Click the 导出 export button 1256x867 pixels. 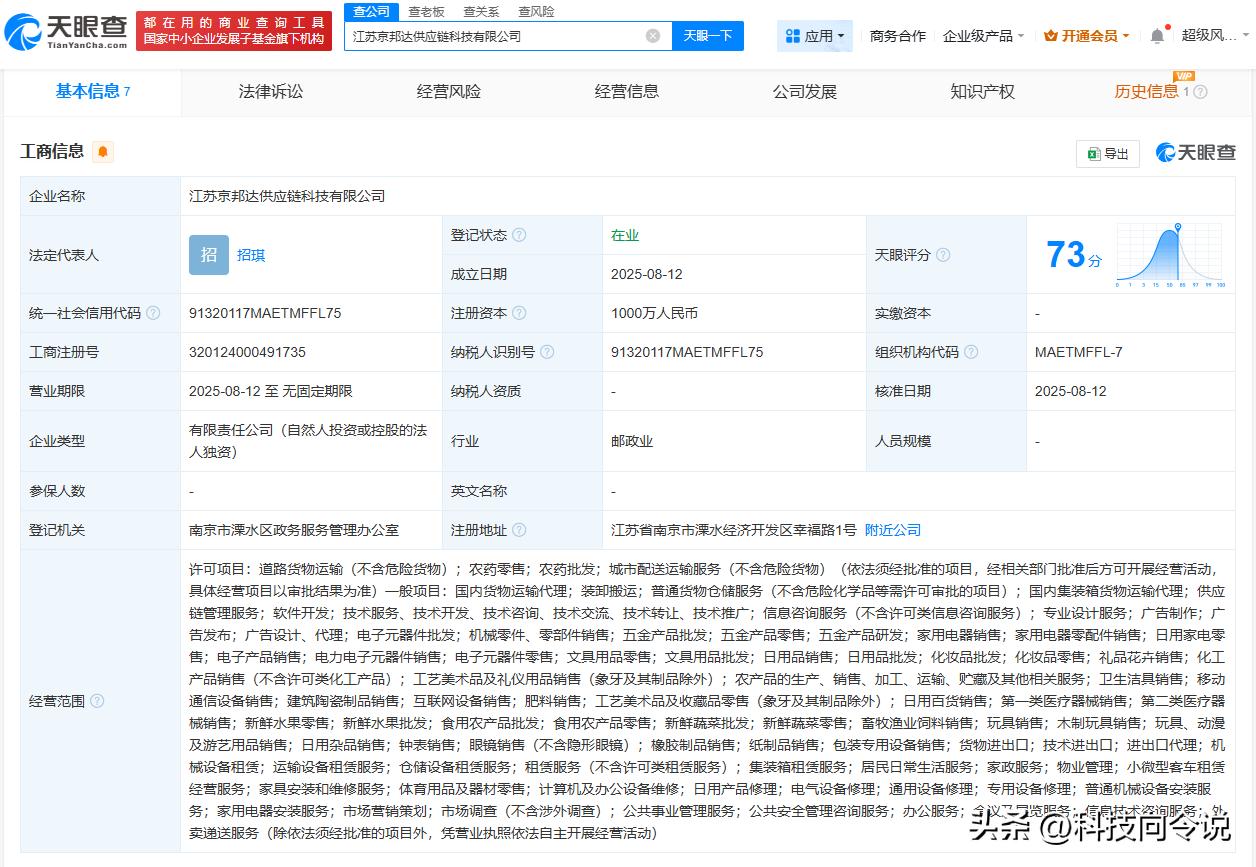1108,153
